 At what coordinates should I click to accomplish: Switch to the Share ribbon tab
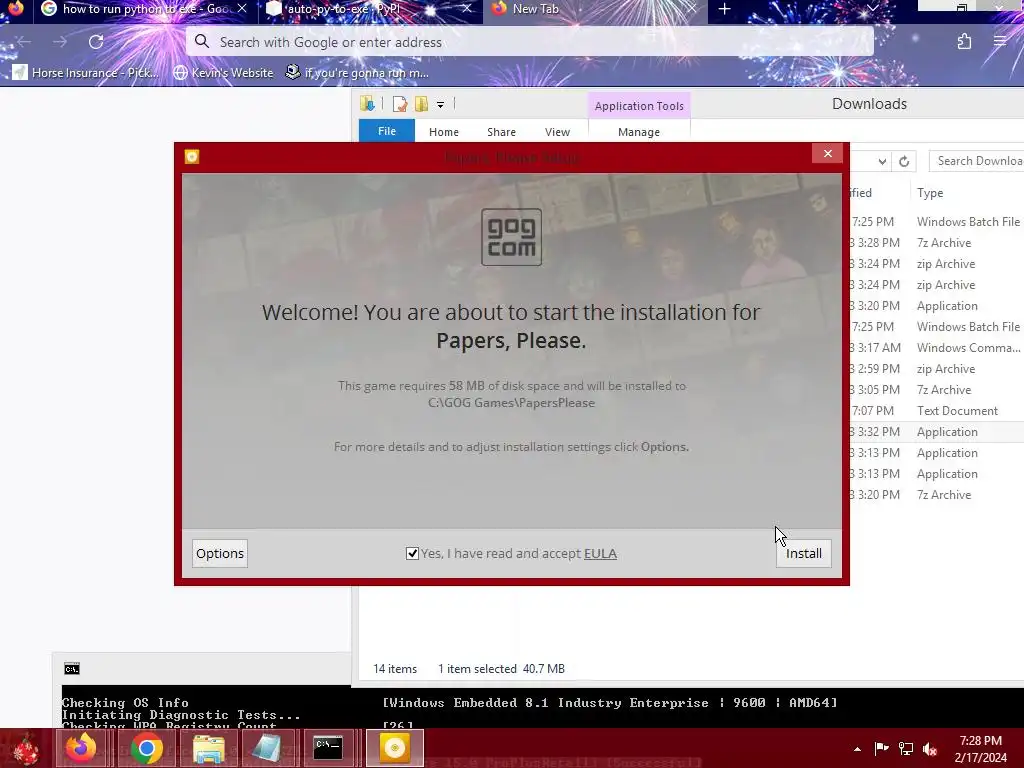click(502, 132)
